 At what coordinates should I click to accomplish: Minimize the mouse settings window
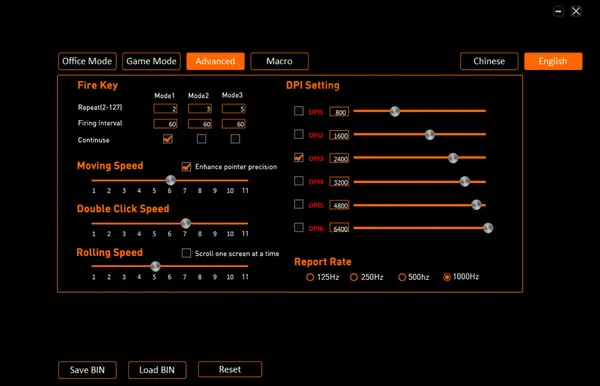(x=558, y=11)
